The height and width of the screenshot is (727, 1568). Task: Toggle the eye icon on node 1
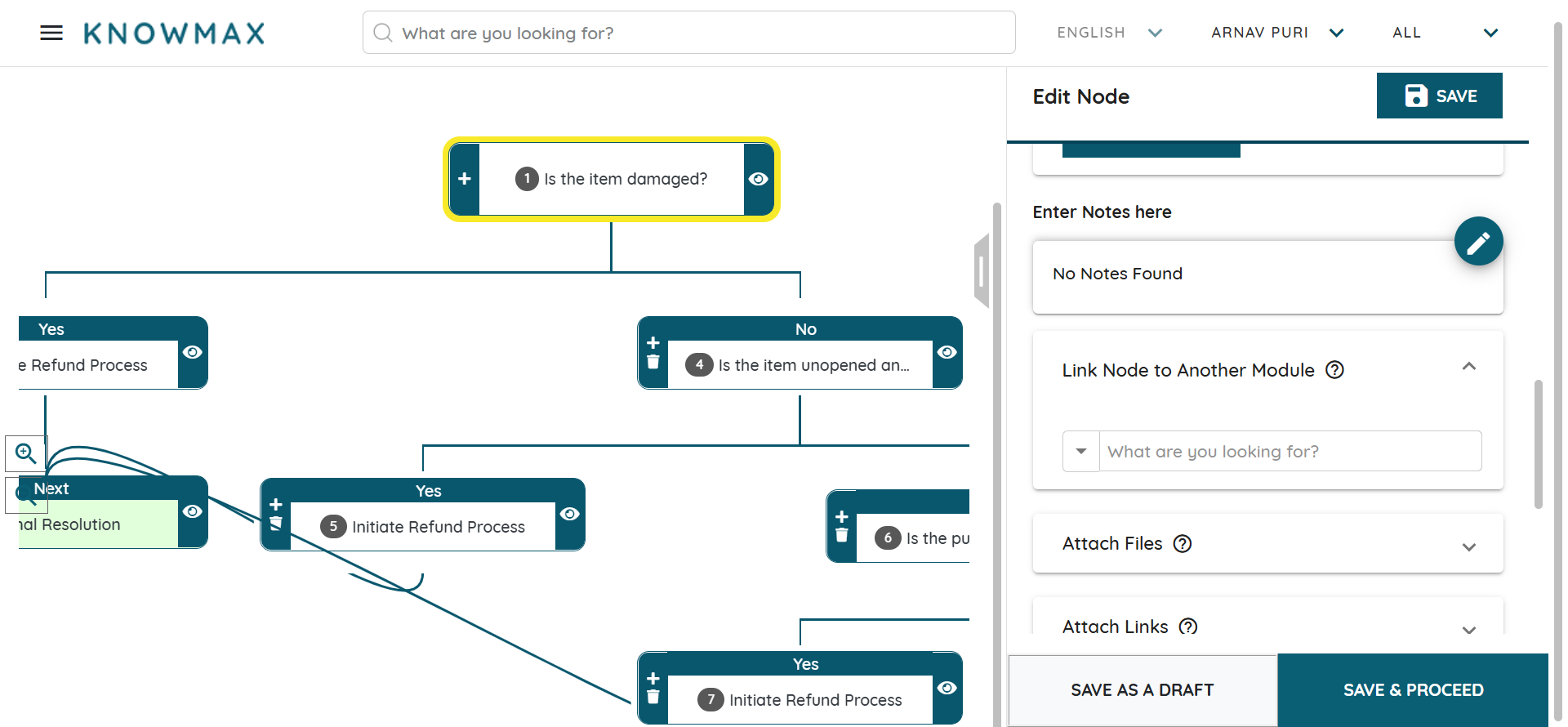[758, 179]
